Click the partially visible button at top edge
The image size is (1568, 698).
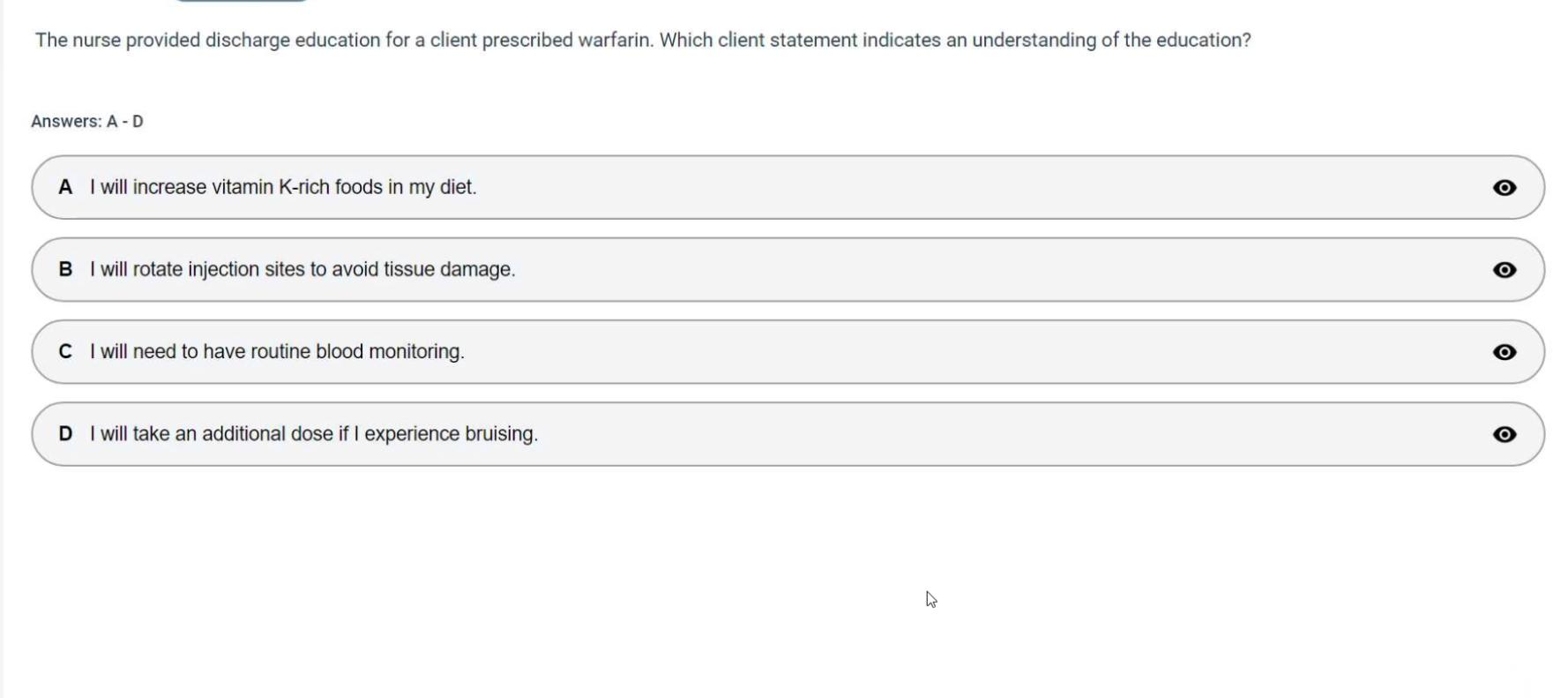[x=241, y=1]
